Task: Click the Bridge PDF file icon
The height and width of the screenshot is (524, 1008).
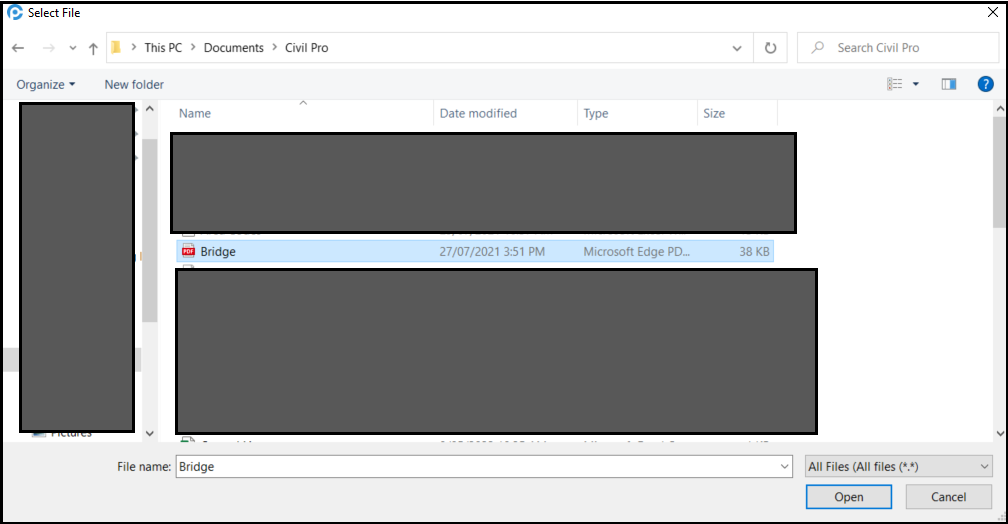Action: [188, 251]
